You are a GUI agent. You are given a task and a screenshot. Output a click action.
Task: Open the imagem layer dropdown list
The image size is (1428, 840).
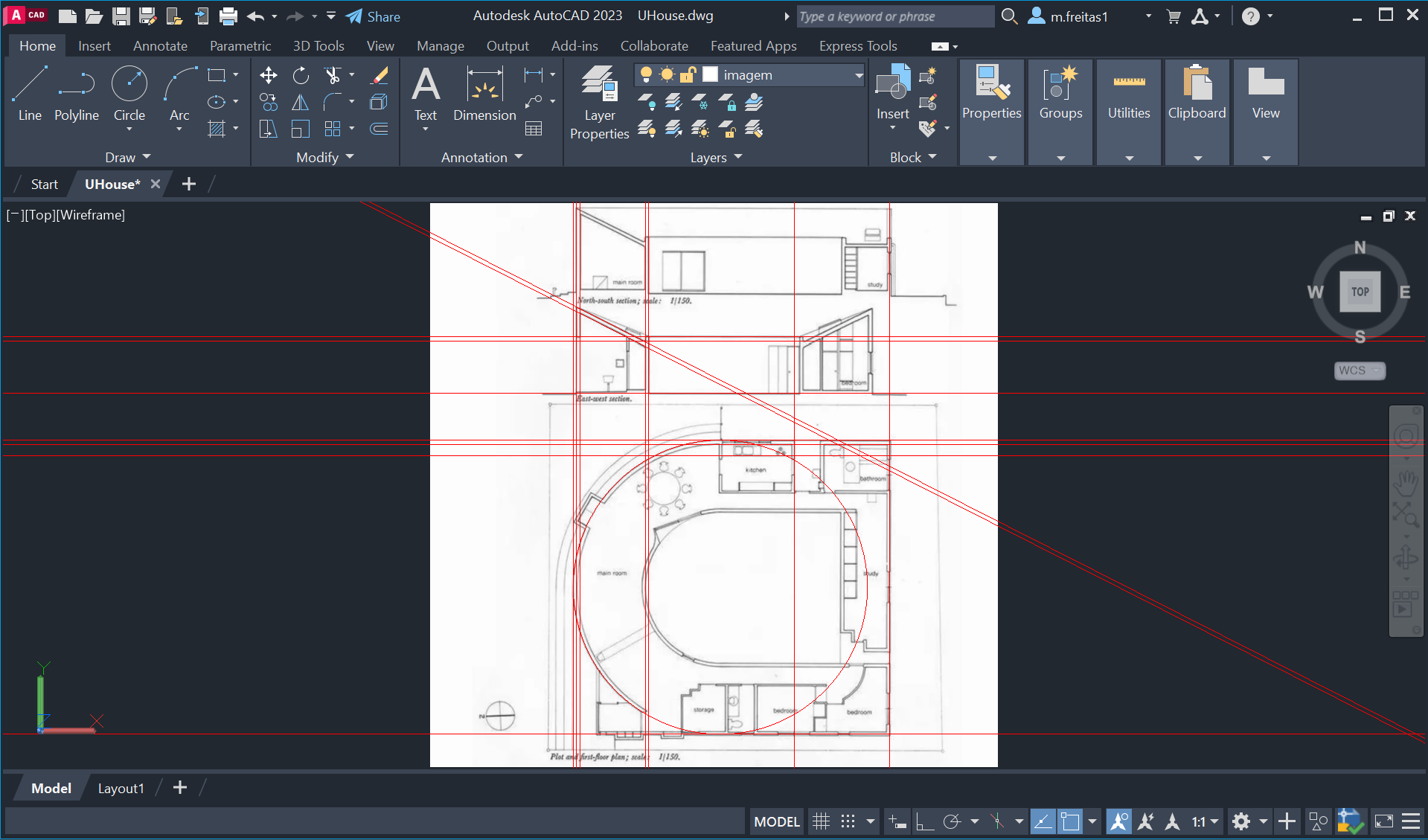tap(858, 75)
